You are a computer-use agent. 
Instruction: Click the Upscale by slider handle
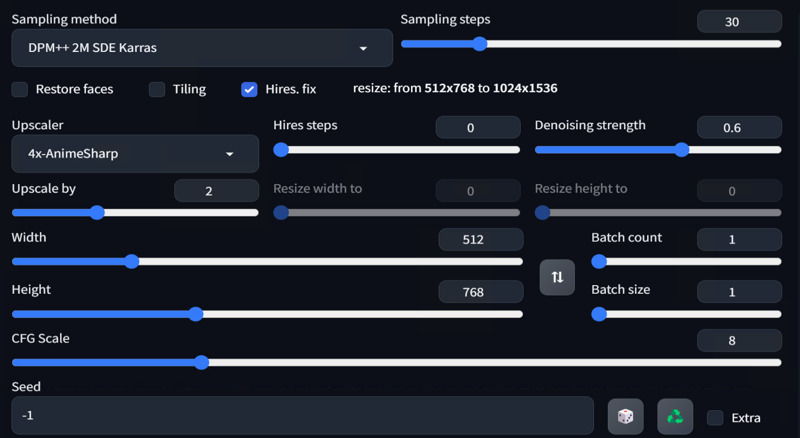coord(97,212)
